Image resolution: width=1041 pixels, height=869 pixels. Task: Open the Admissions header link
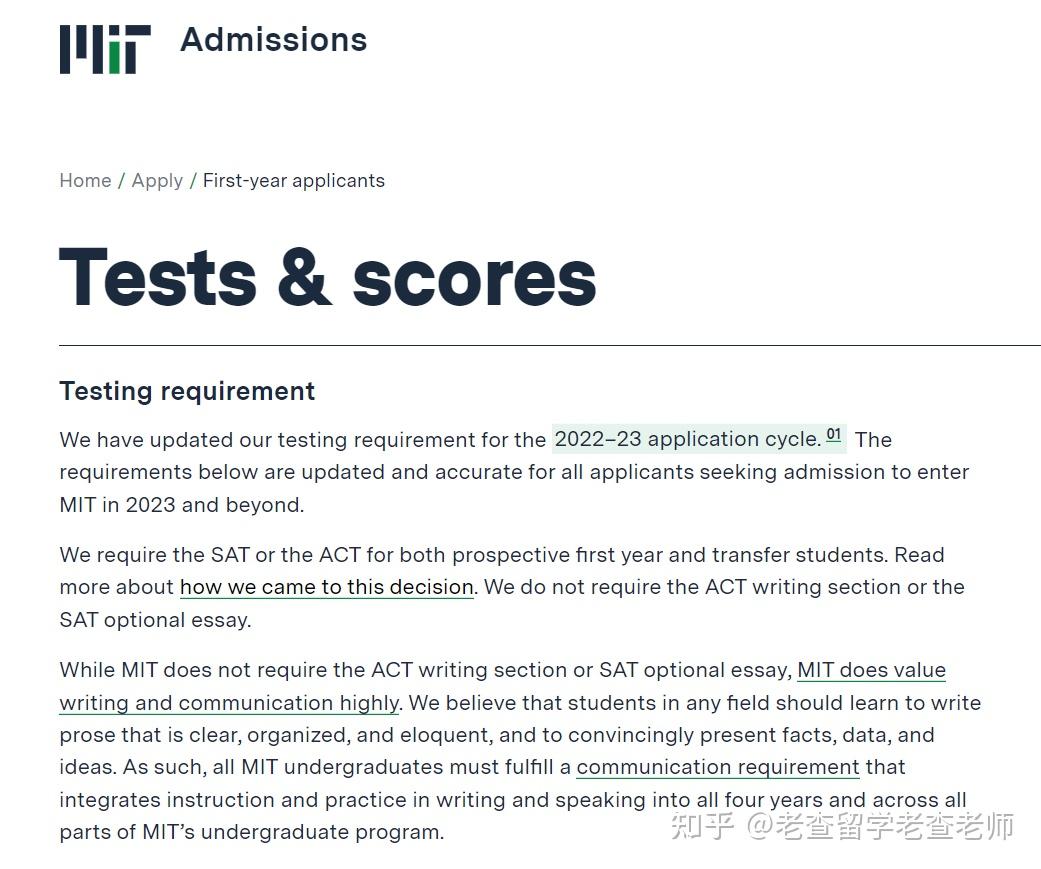click(x=272, y=40)
